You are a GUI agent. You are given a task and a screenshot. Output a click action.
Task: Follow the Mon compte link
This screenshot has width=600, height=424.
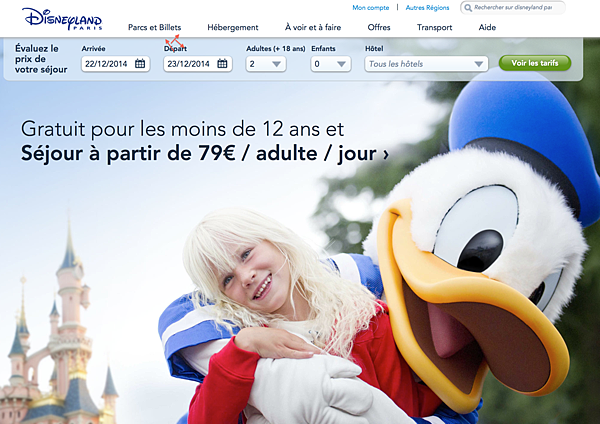[370, 7]
